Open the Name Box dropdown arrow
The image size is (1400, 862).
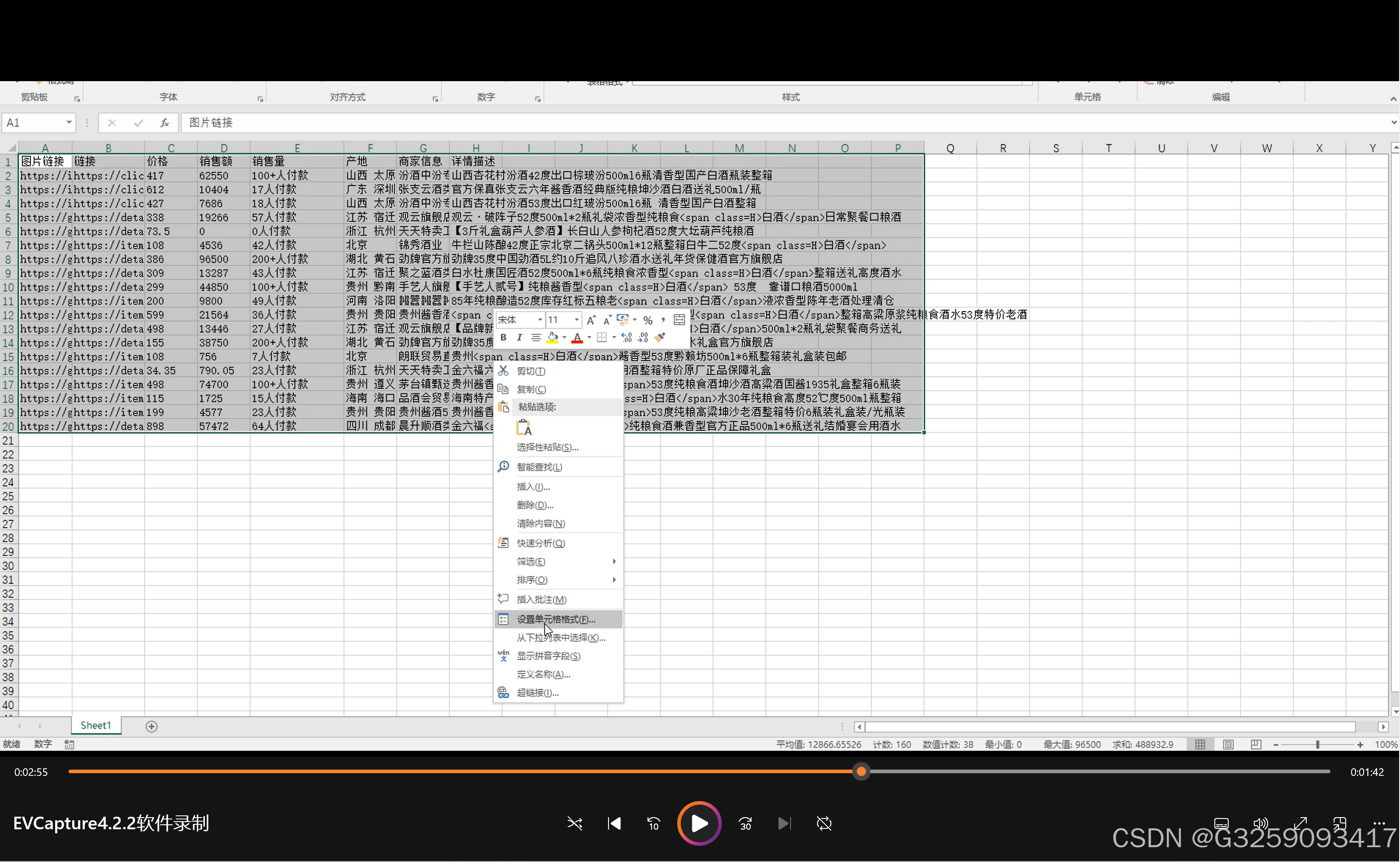(69, 122)
